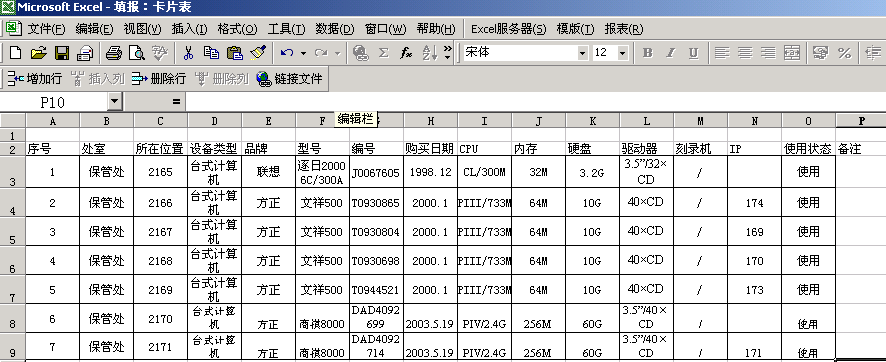Open the Name Box dropdown next to P10
The width and height of the screenshot is (886, 362).
pos(115,102)
